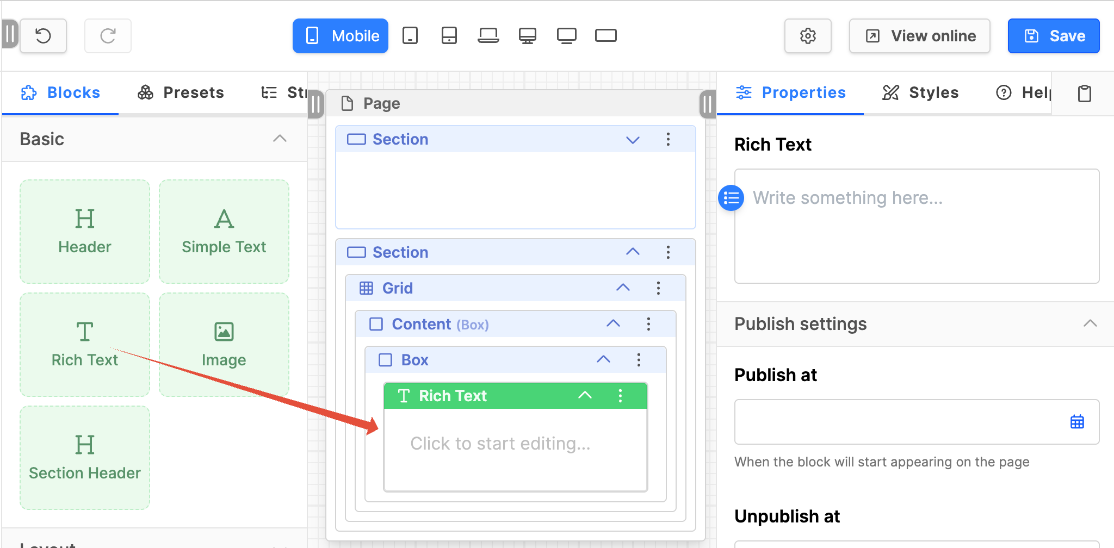Expand the first Section chevron

pos(633,139)
